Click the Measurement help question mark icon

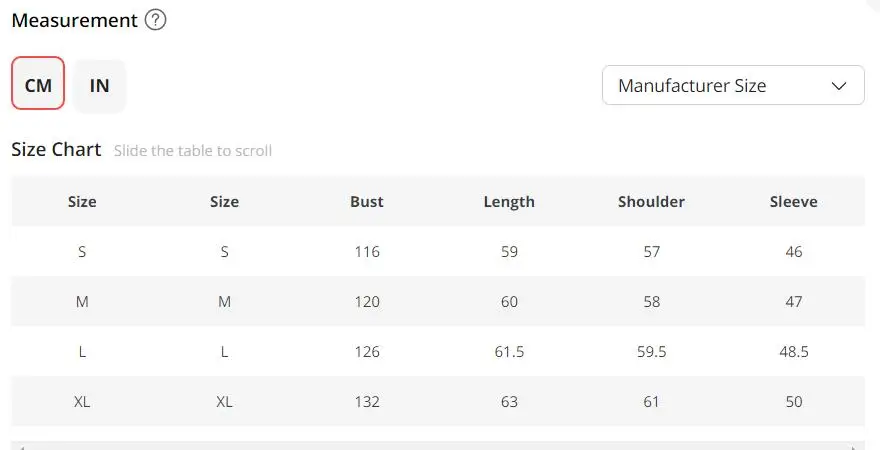point(155,20)
